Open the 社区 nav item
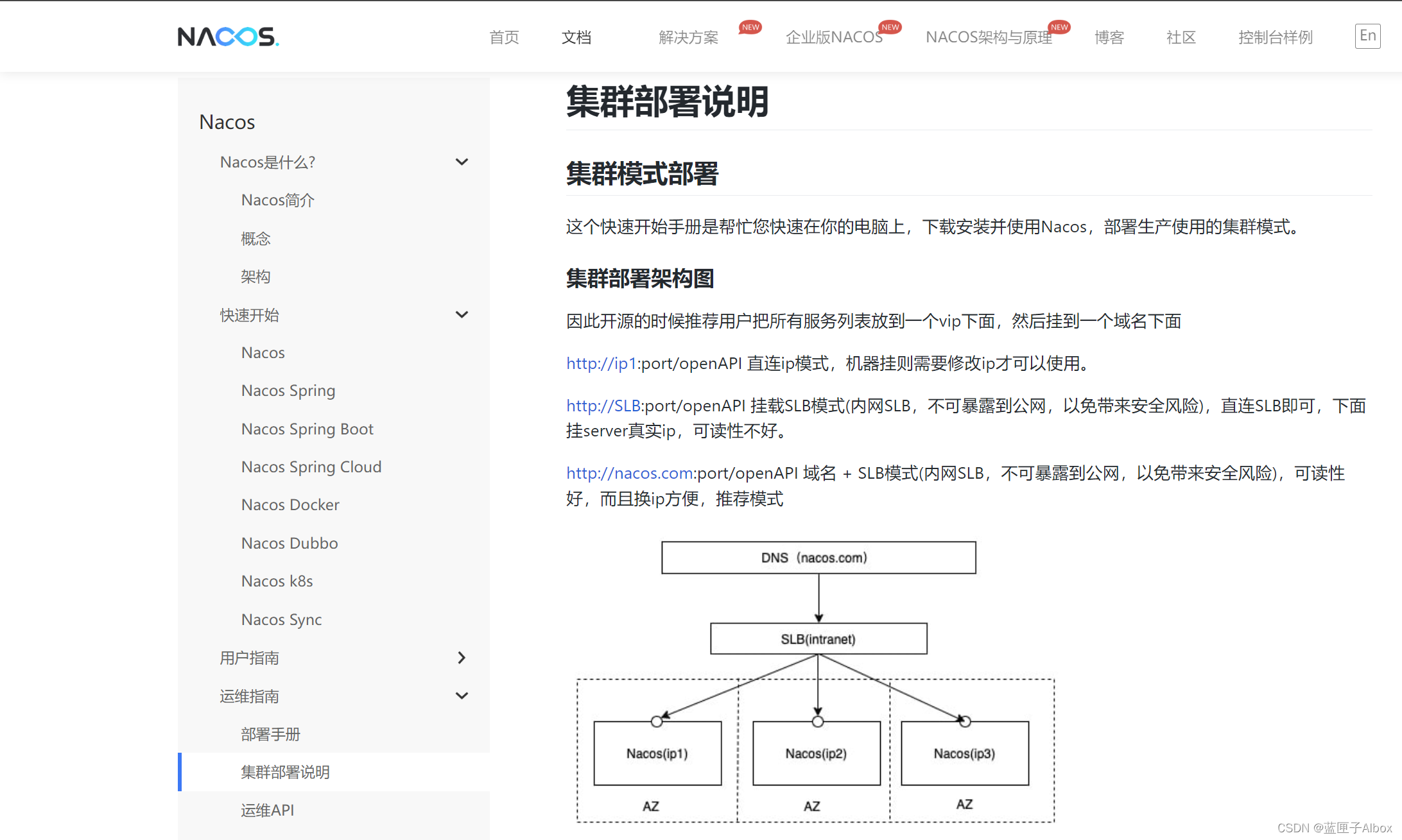The image size is (1402, 840). click(1181, 37)
